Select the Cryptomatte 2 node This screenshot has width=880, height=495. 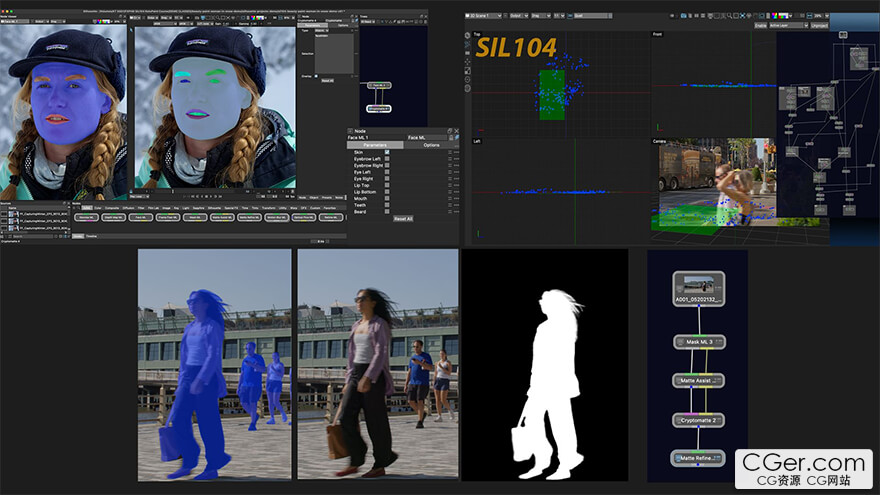pyautogui.click(x=699, y=420)
